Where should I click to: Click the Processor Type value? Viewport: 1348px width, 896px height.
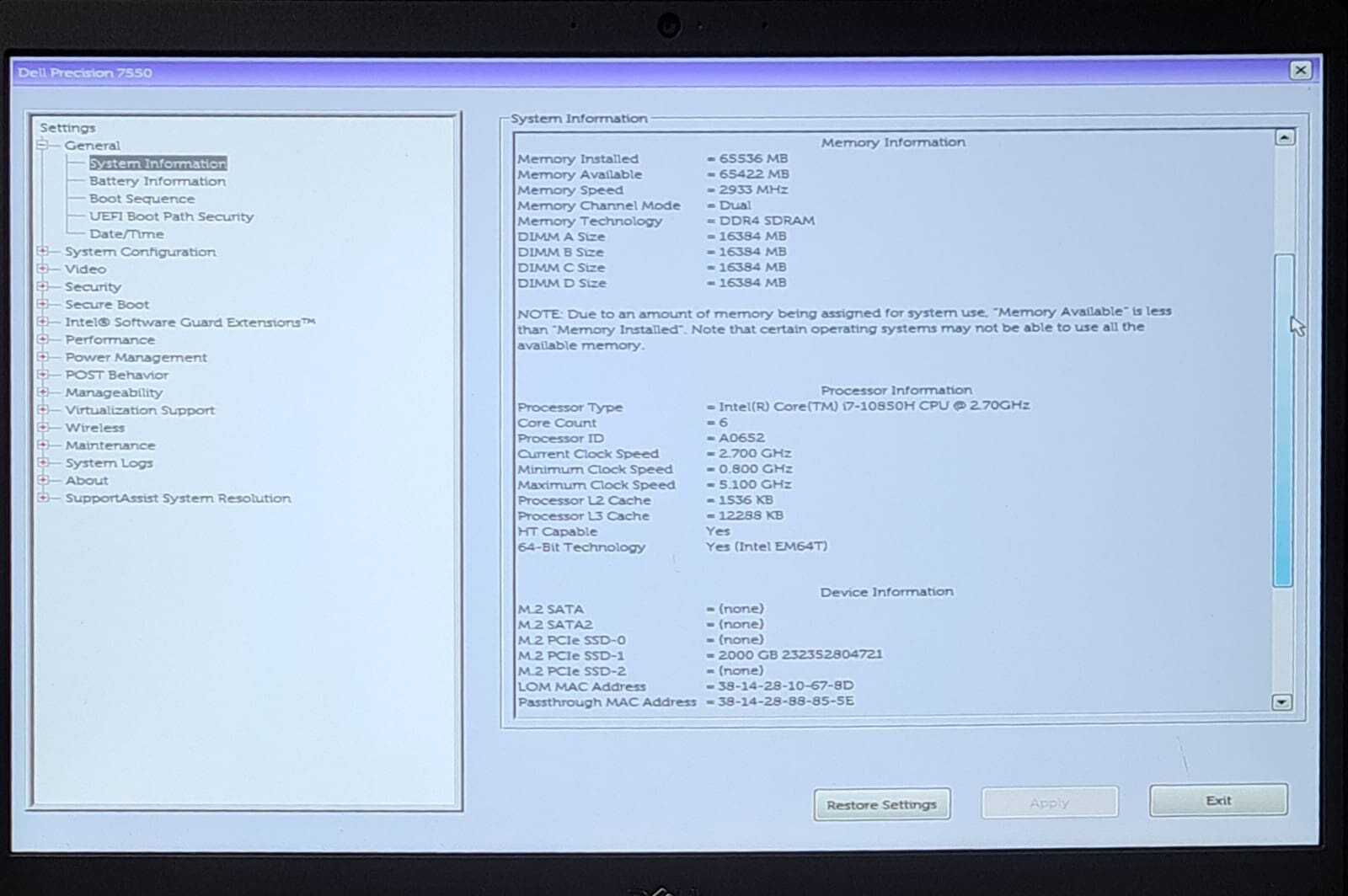tap(874, 405)
